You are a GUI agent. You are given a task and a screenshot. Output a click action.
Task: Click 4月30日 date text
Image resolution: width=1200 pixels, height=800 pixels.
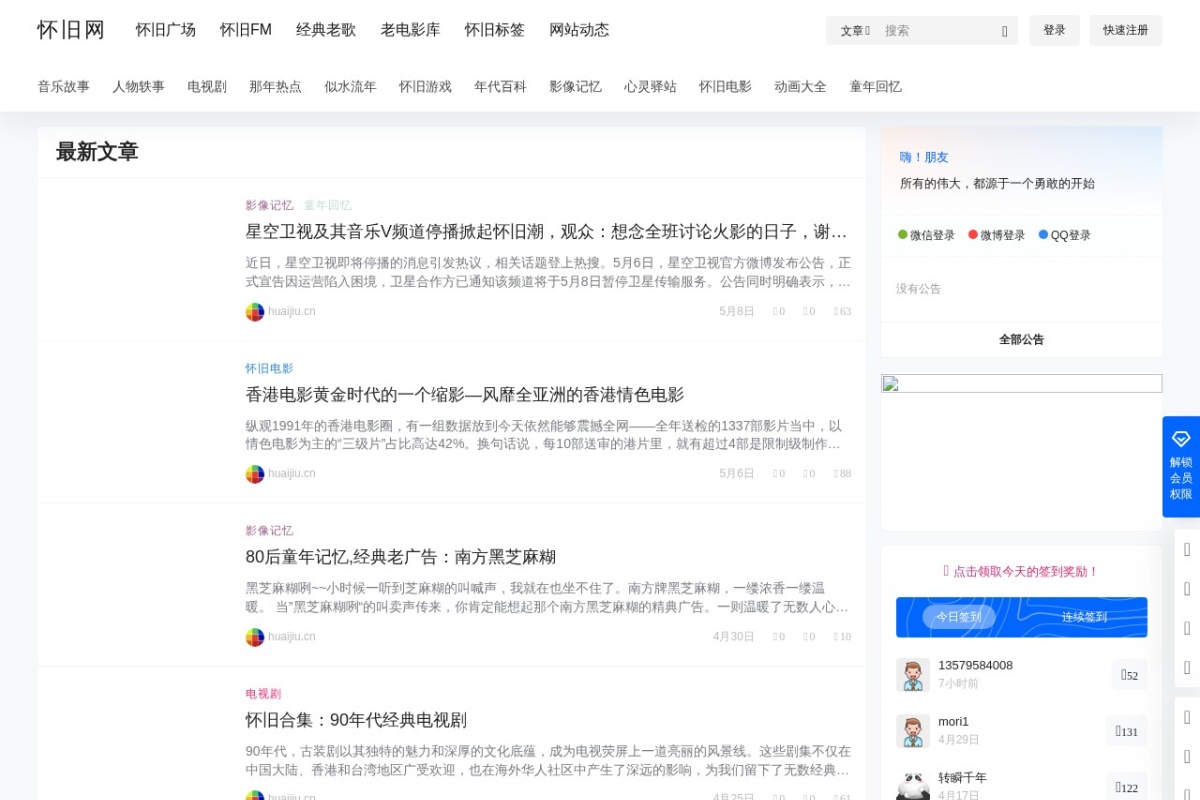click(x=734, y=637)
